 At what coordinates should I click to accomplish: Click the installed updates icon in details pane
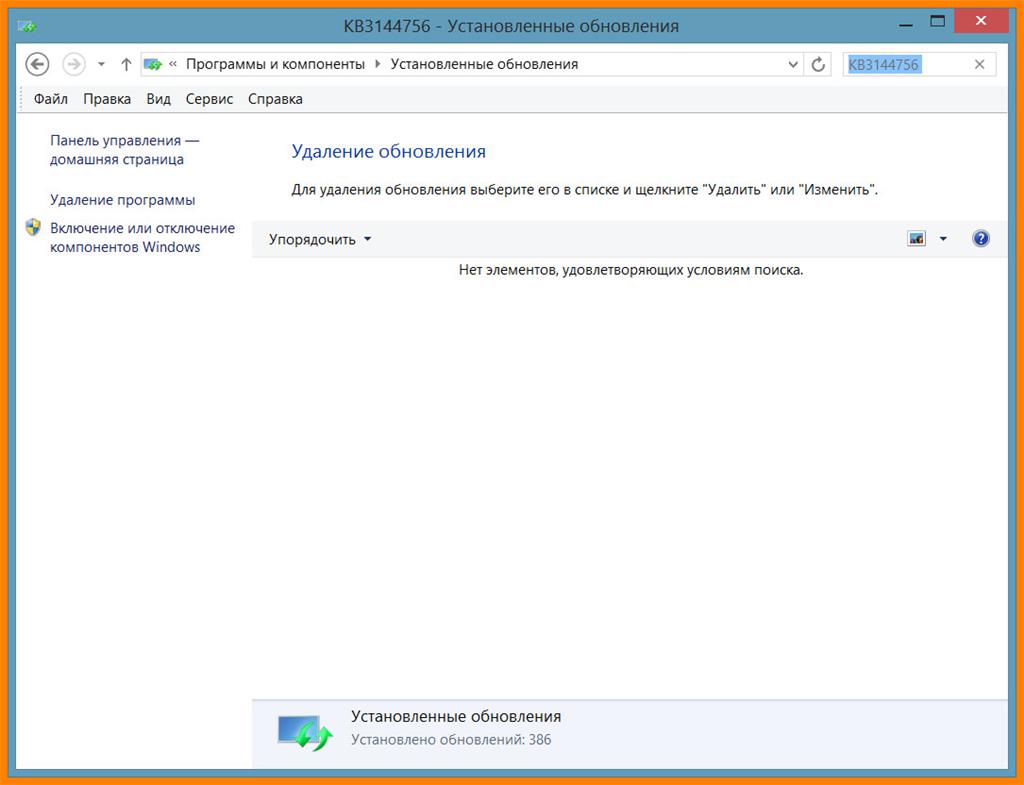[305, 733]
